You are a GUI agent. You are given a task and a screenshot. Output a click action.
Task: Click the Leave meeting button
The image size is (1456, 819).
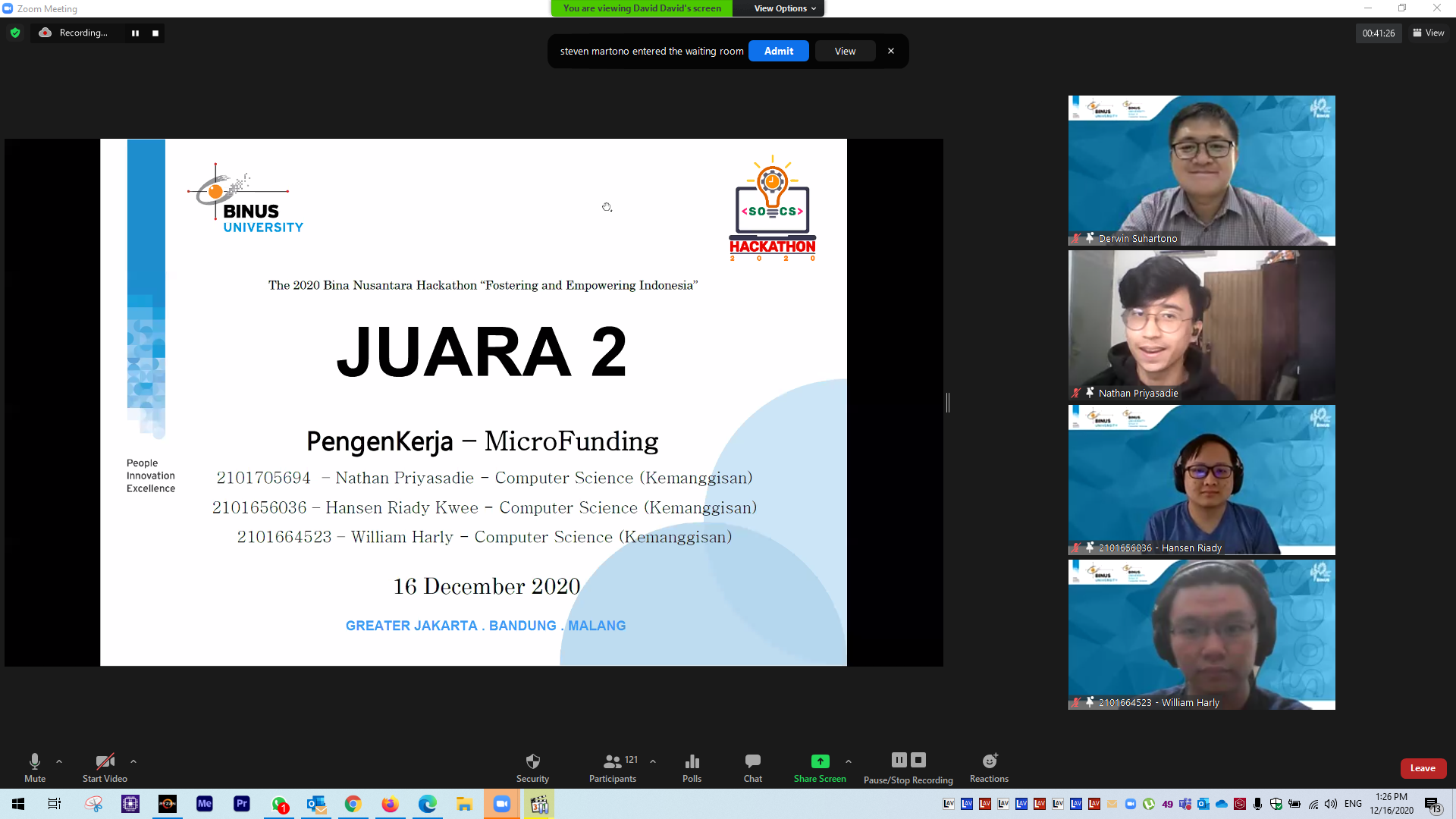coord(1423,768)
